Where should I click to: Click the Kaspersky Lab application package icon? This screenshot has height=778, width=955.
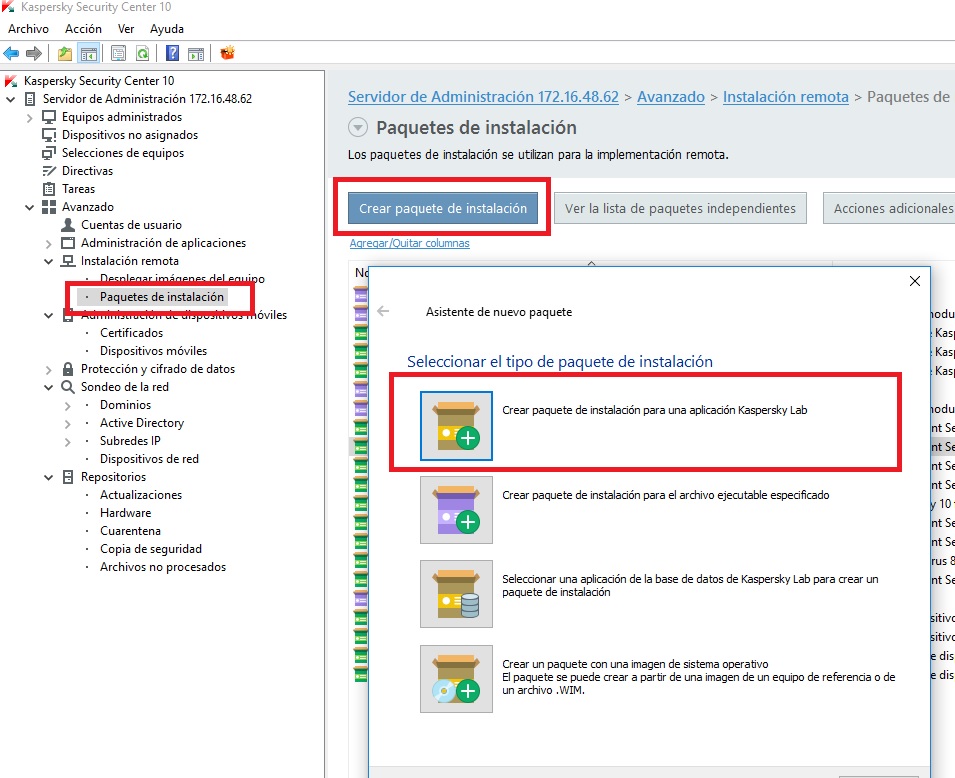456,425
